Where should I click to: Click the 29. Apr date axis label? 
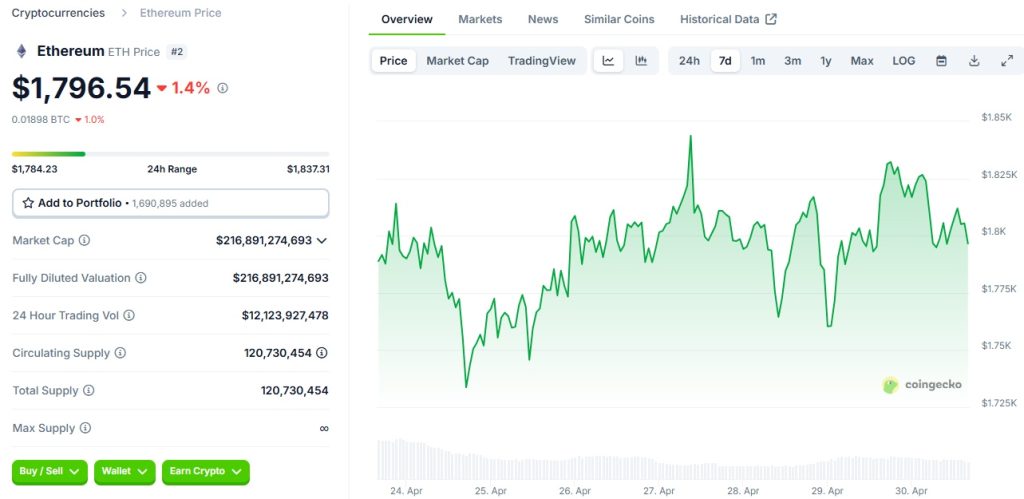(x=827, y=491)
